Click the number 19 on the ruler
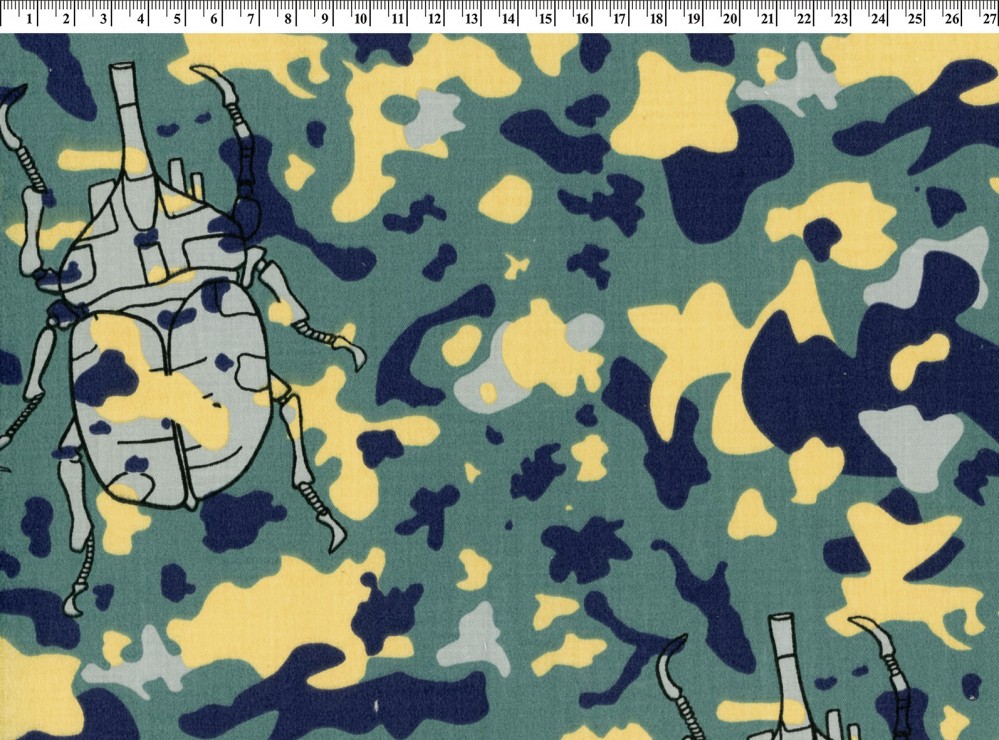Viewport: 999px width, 740px height. [x=693, y=20]
